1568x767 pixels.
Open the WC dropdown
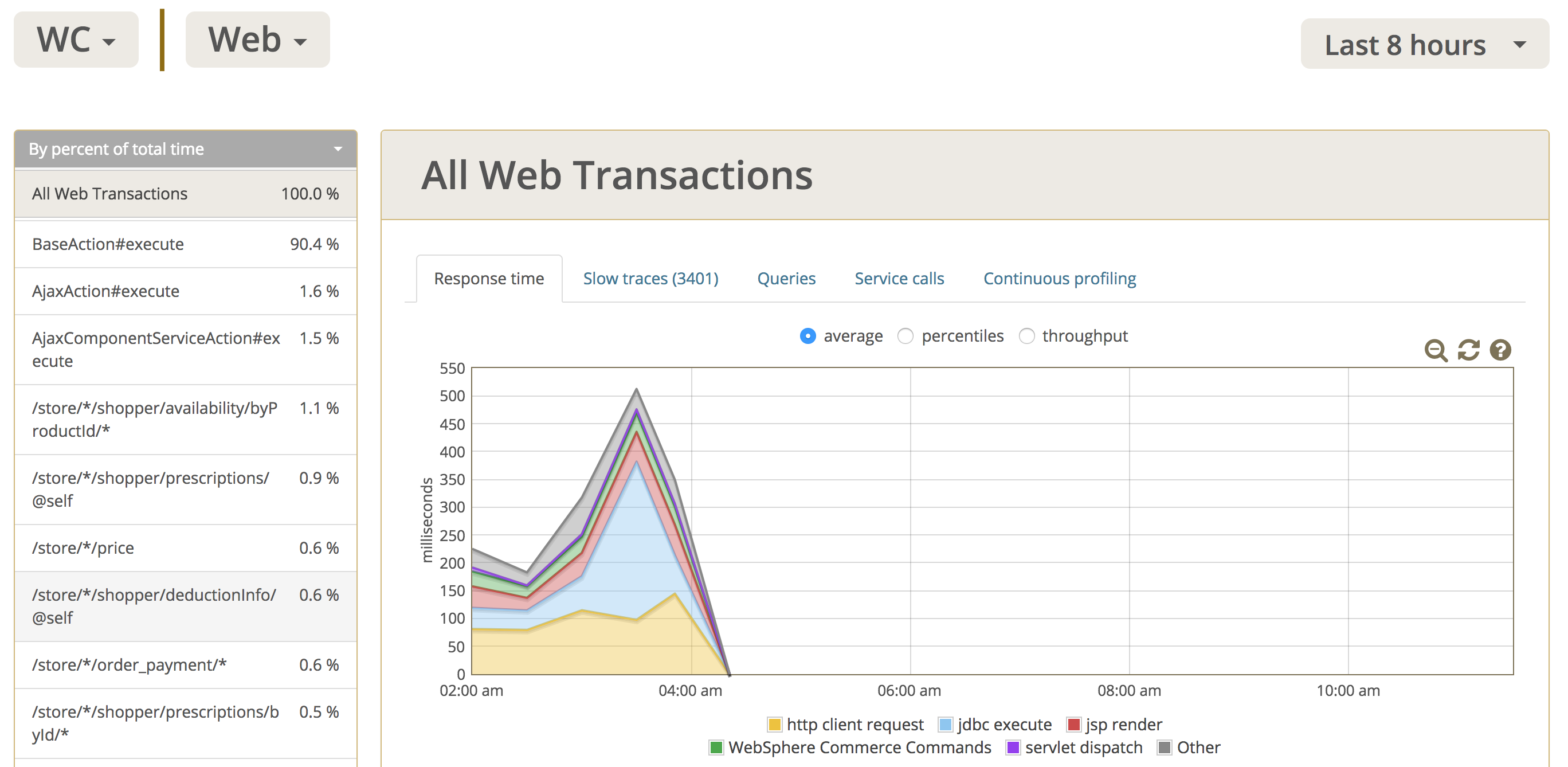[76, 40]
